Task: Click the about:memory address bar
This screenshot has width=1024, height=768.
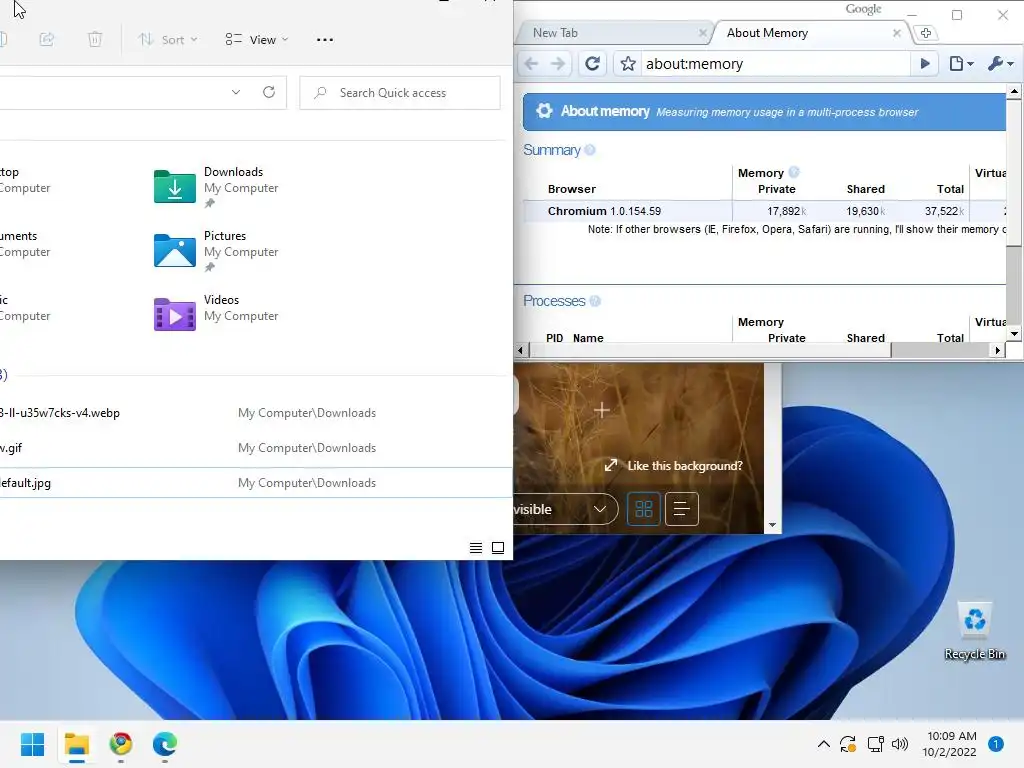Action: tap(776, 63)
